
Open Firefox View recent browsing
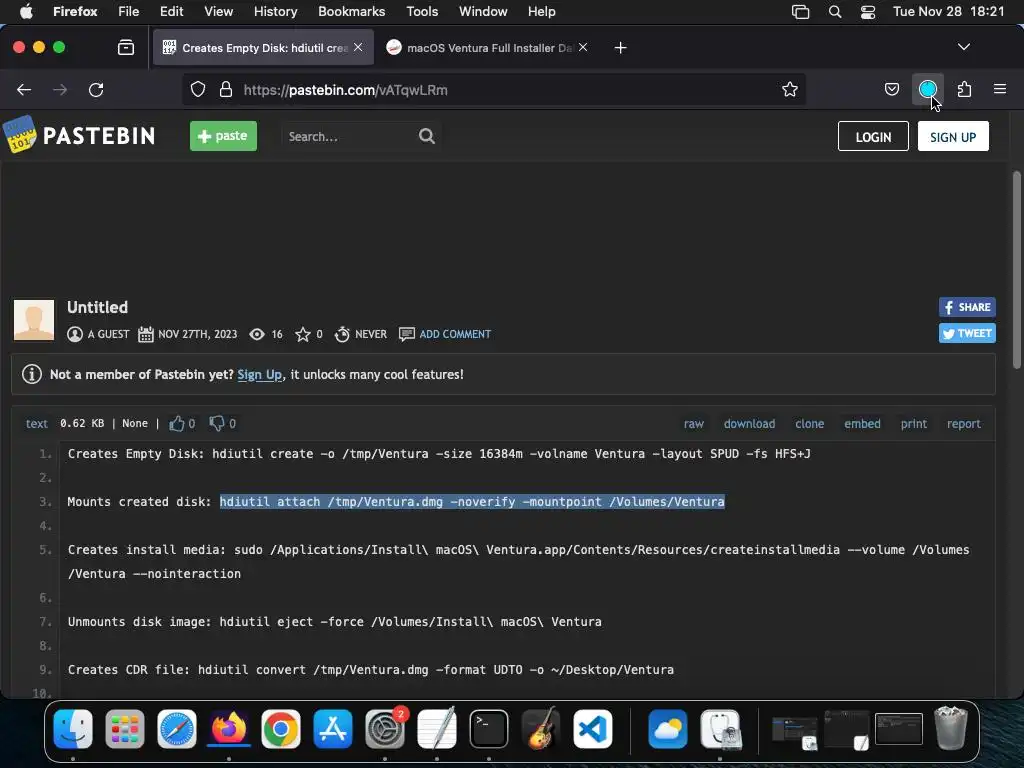click(125, 47)
